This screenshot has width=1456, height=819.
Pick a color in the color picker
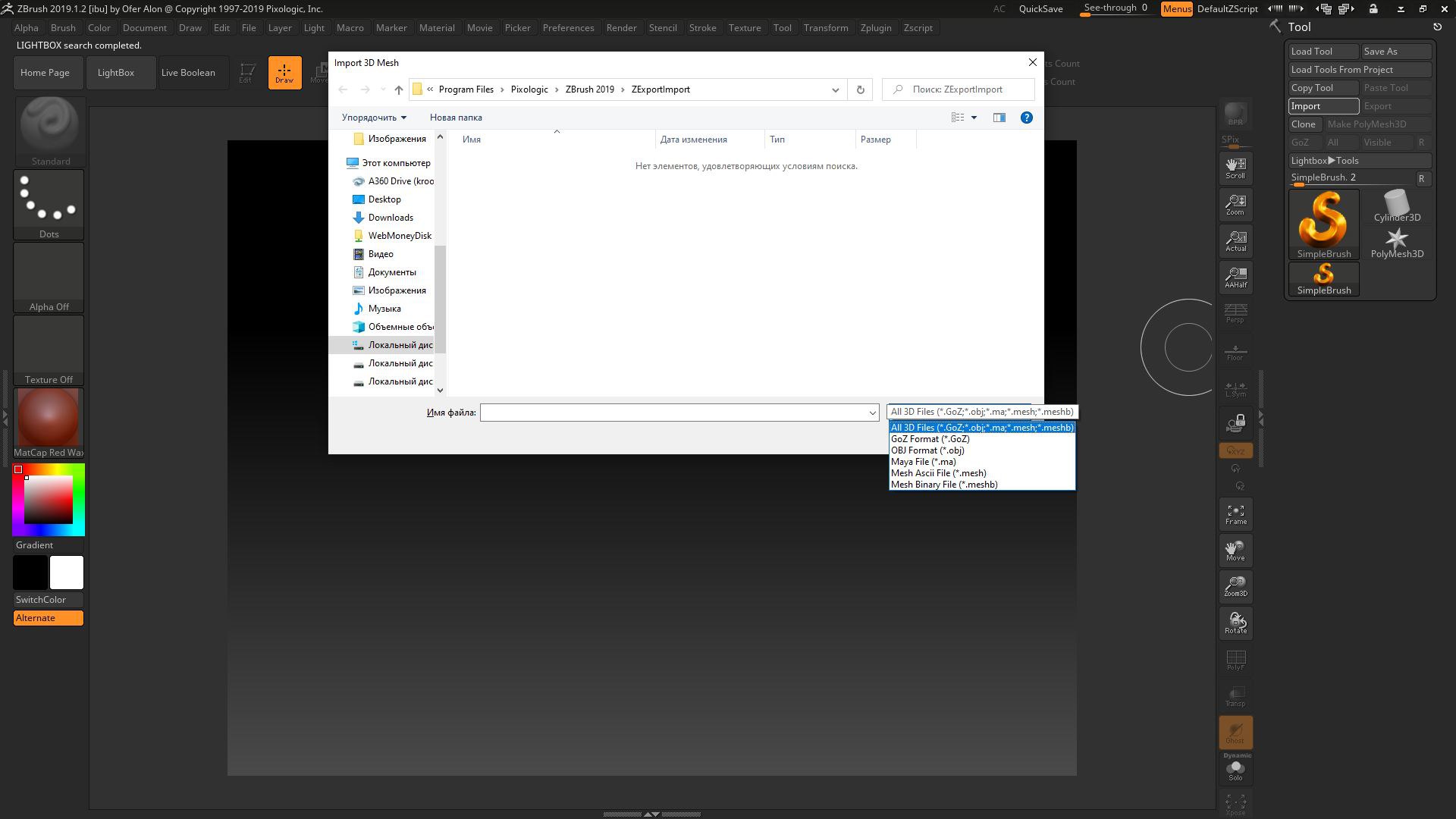(49, 500)
